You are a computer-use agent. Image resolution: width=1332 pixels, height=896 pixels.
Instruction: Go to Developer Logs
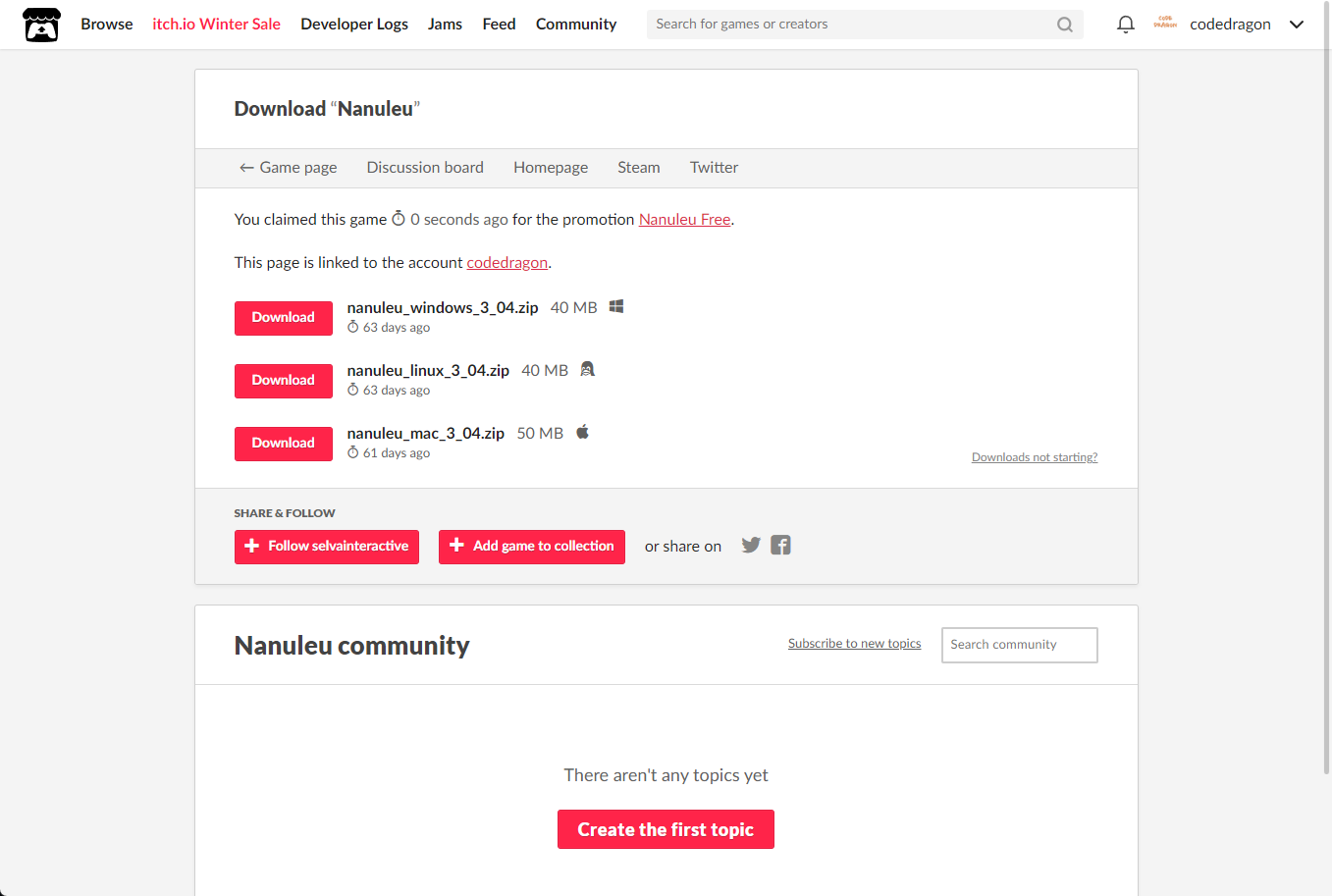click(x=354, y=25)
